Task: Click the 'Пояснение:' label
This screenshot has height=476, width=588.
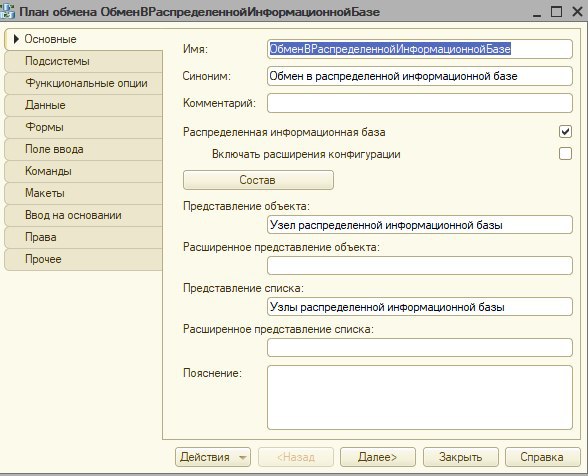Action: point(212,373)
